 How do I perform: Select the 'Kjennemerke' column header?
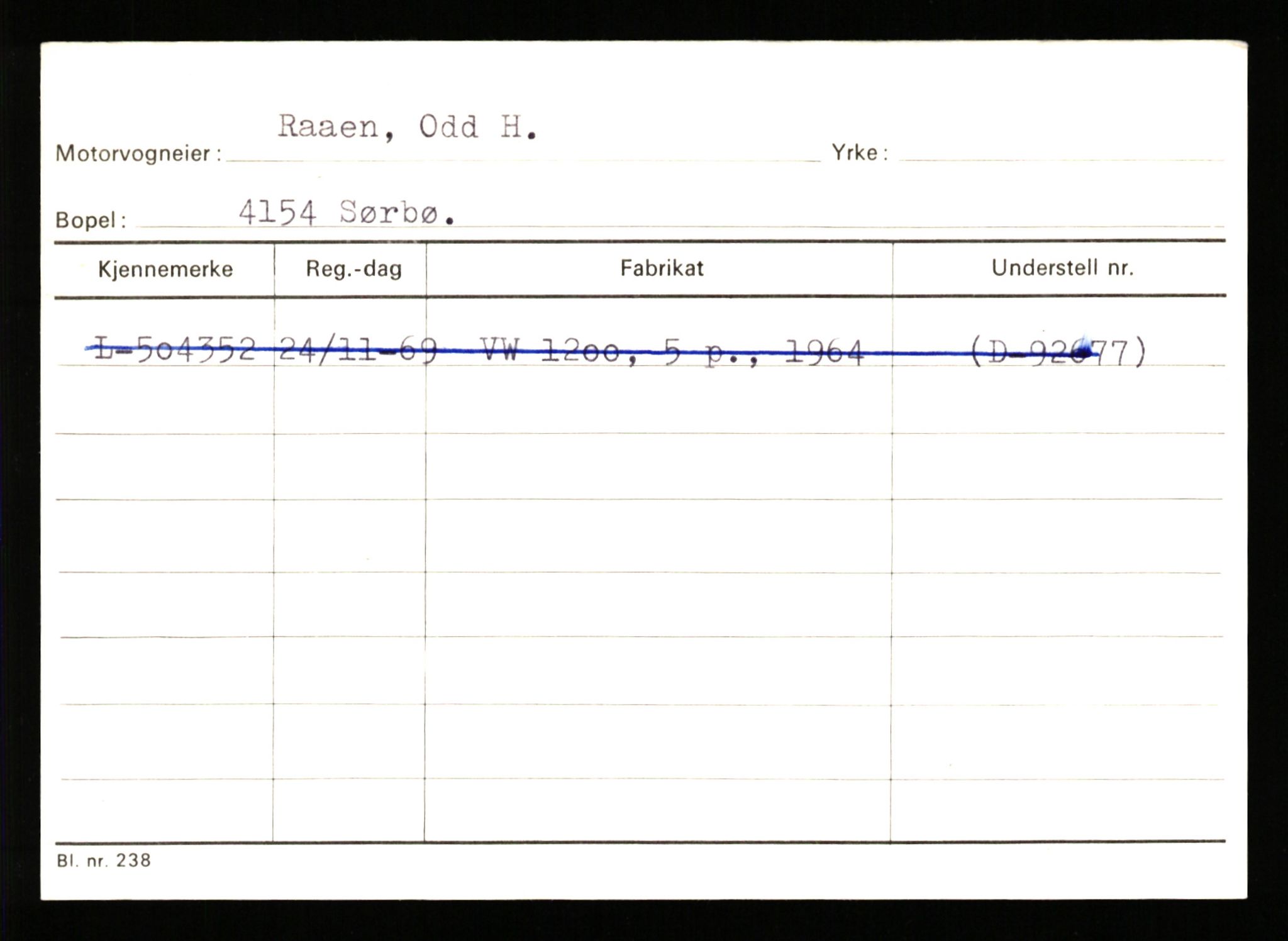click(165, 270)
